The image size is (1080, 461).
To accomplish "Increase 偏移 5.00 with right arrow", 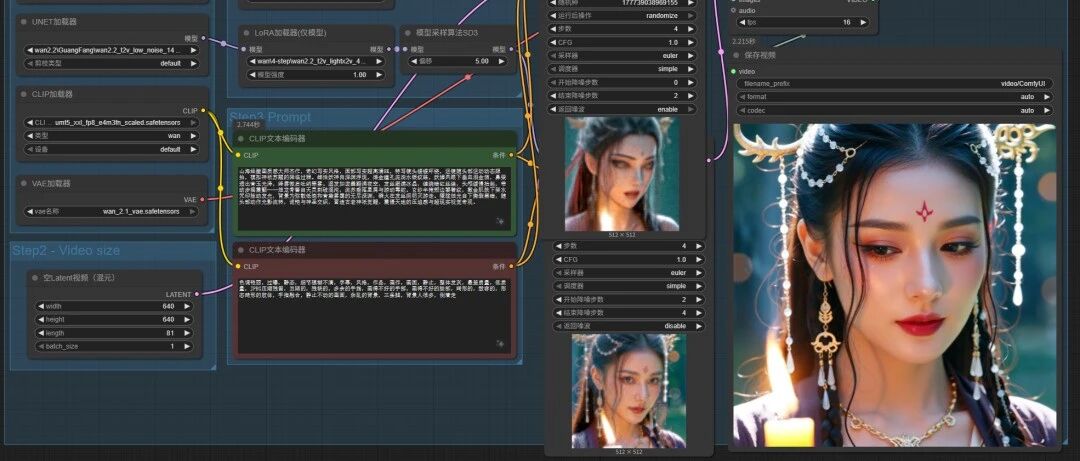I will [x=502, y=61].
